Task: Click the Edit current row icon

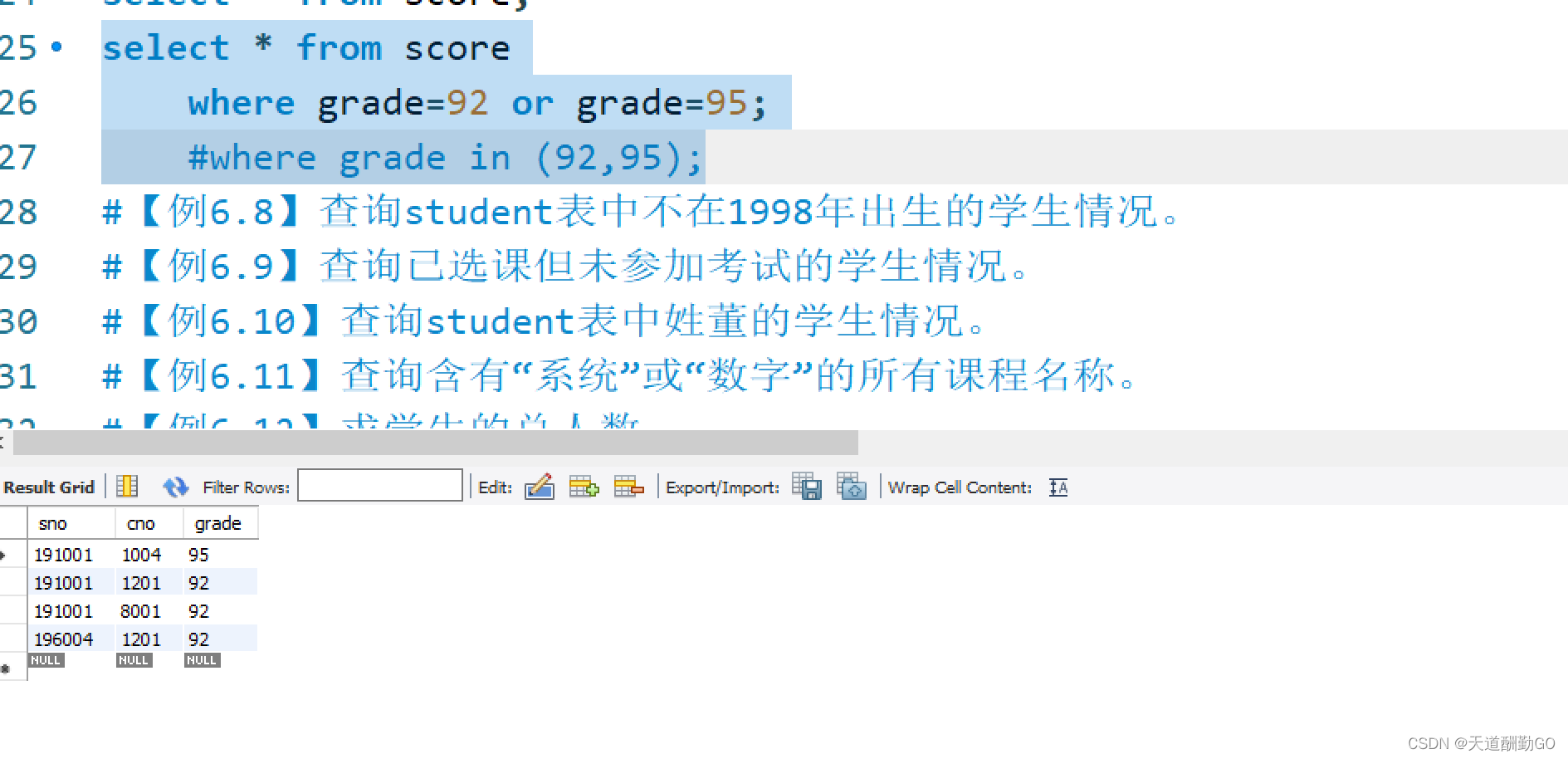Action: click(x=540, y=487)
